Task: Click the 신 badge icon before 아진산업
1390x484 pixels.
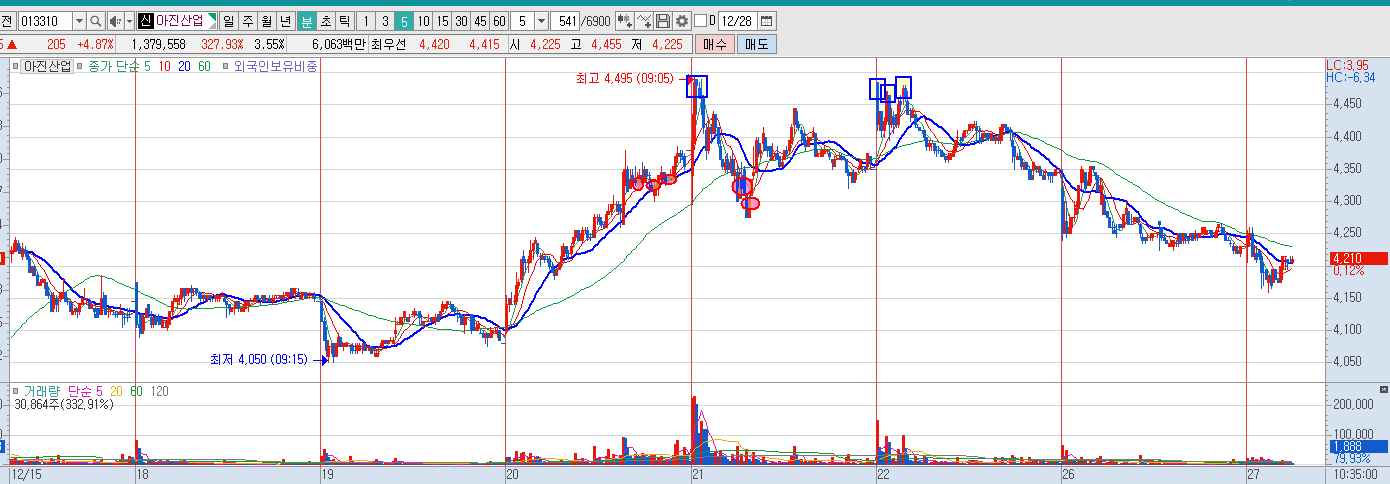Action: 145,21
